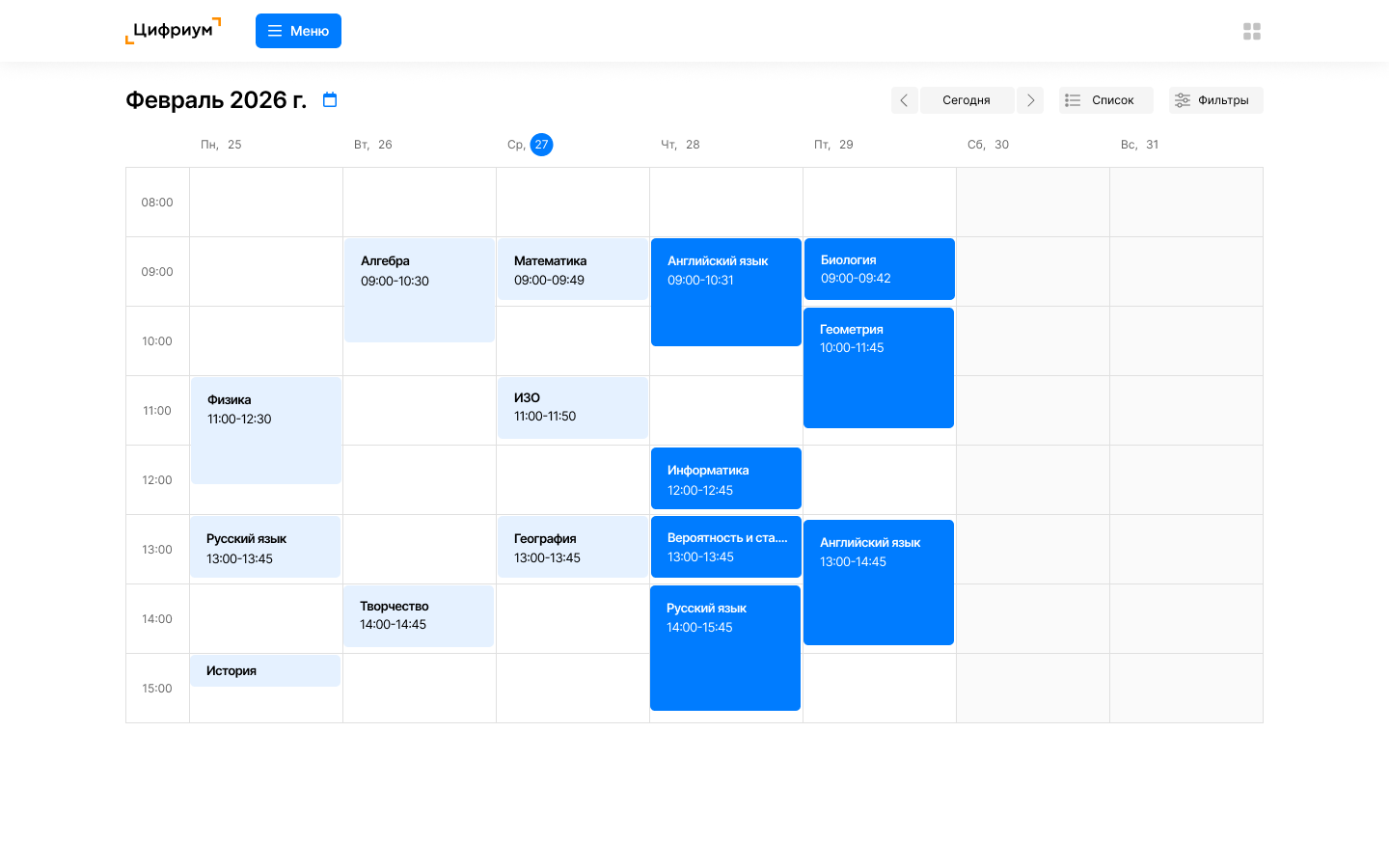Open Вероятность и статистика lesson
Screen dimensions: 1389x868
pyautogui.click(x=725, y=547)
